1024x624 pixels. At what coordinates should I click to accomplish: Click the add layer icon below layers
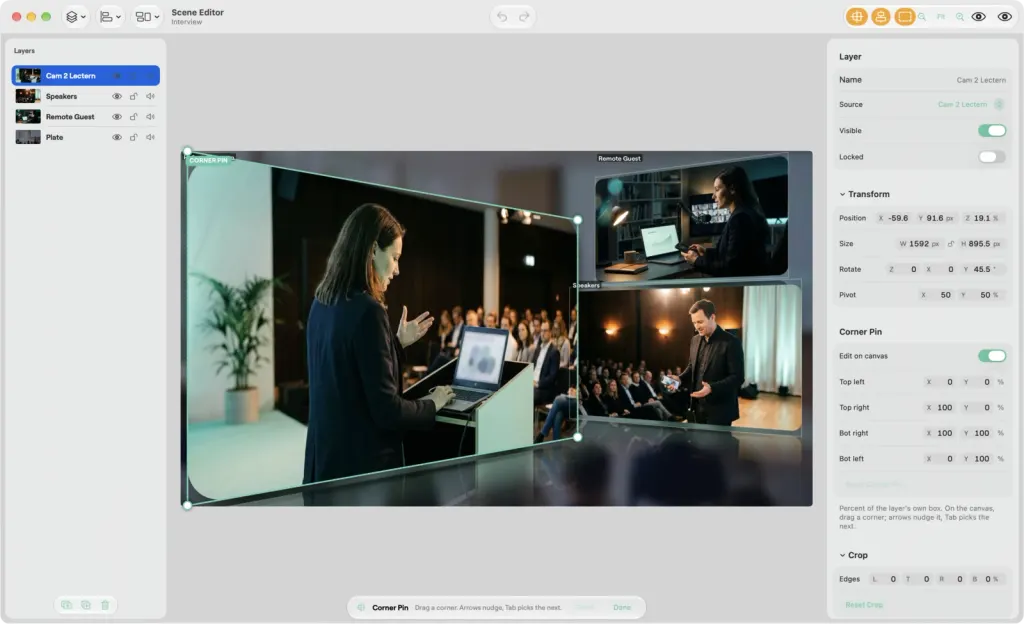click(67, 605)
